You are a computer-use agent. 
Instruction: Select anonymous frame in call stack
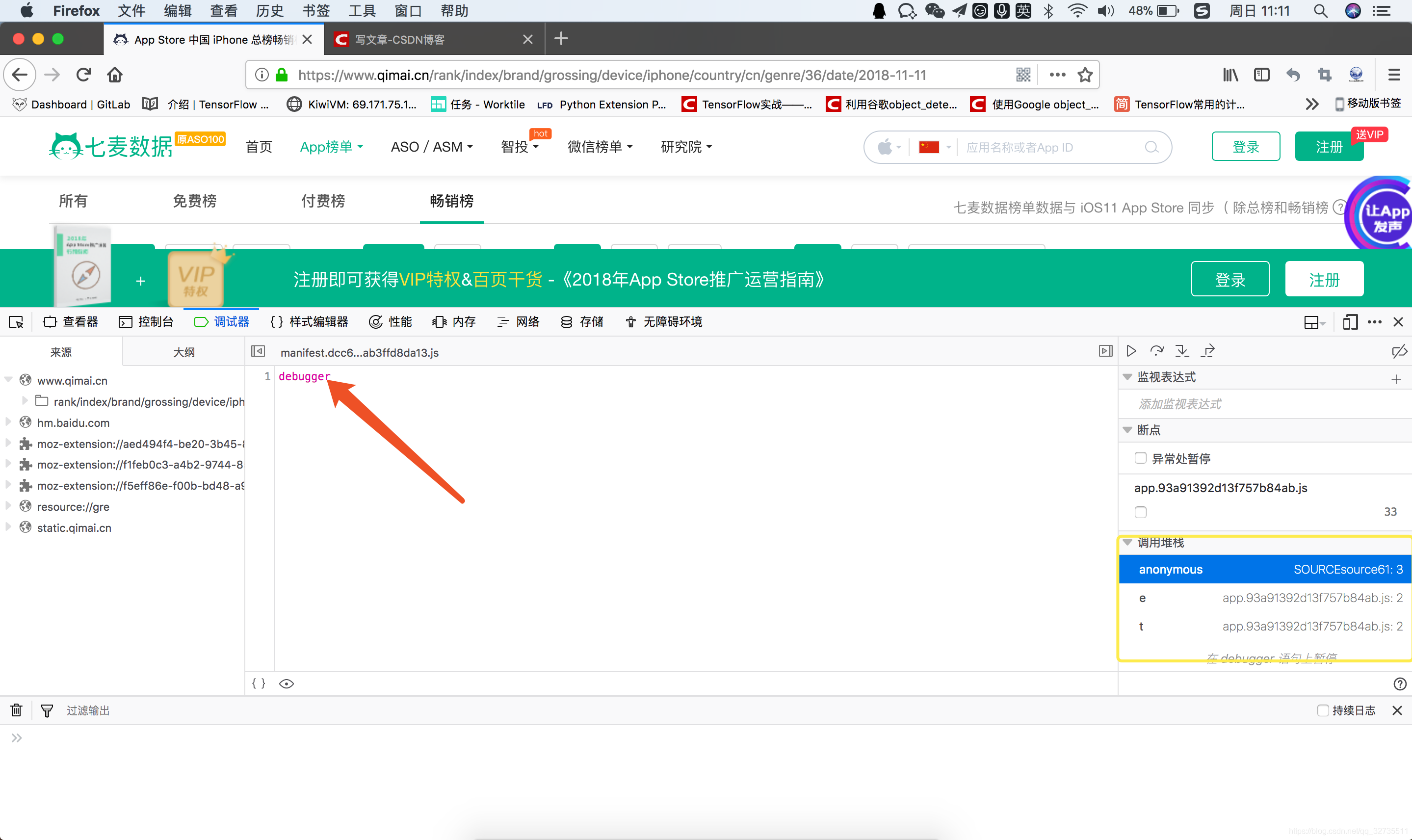(1265, 569)
